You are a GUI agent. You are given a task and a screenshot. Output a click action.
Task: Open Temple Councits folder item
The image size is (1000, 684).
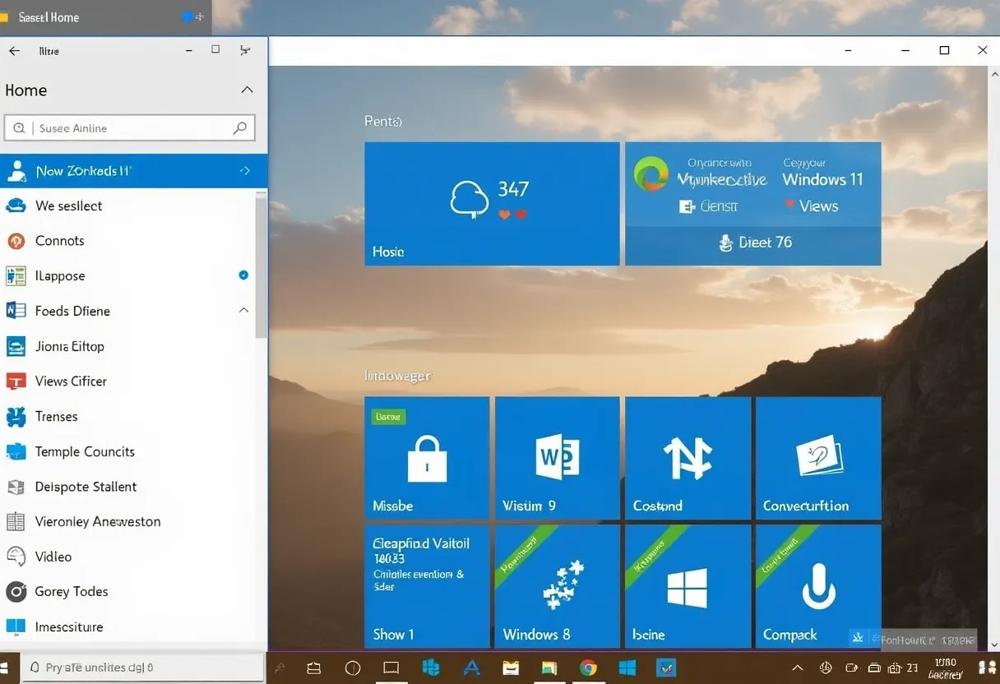128,451
